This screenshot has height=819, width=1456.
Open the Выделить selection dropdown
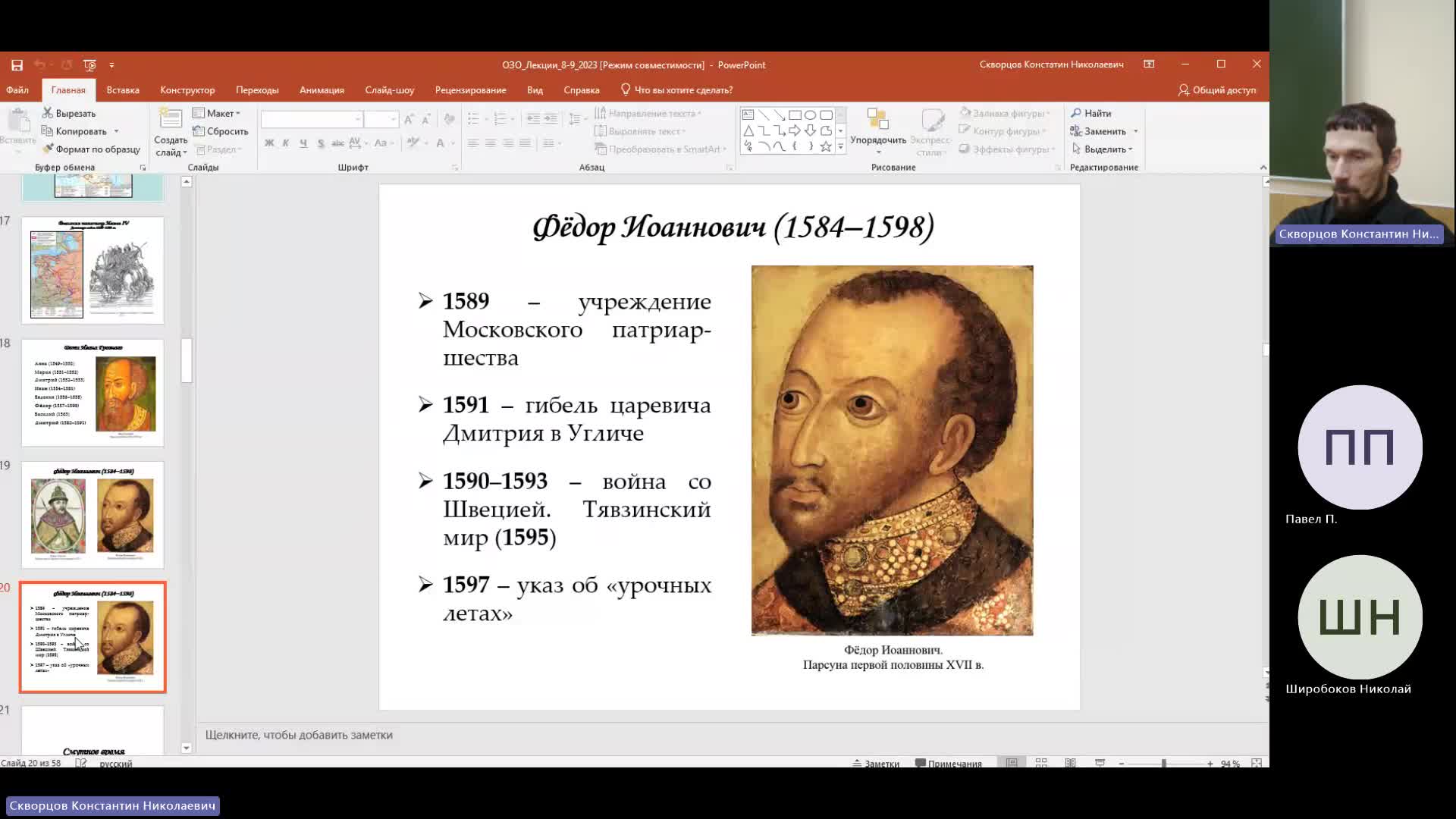1102,149
